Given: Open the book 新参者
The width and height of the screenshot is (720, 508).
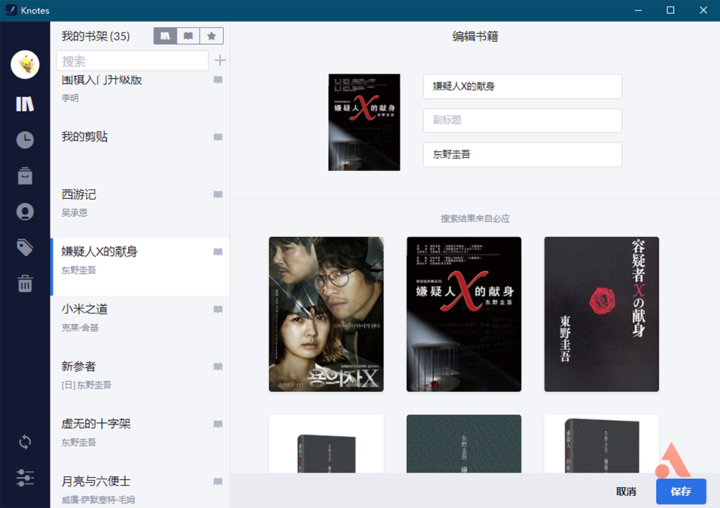Looking at the screenshot, I should (140, 382).
